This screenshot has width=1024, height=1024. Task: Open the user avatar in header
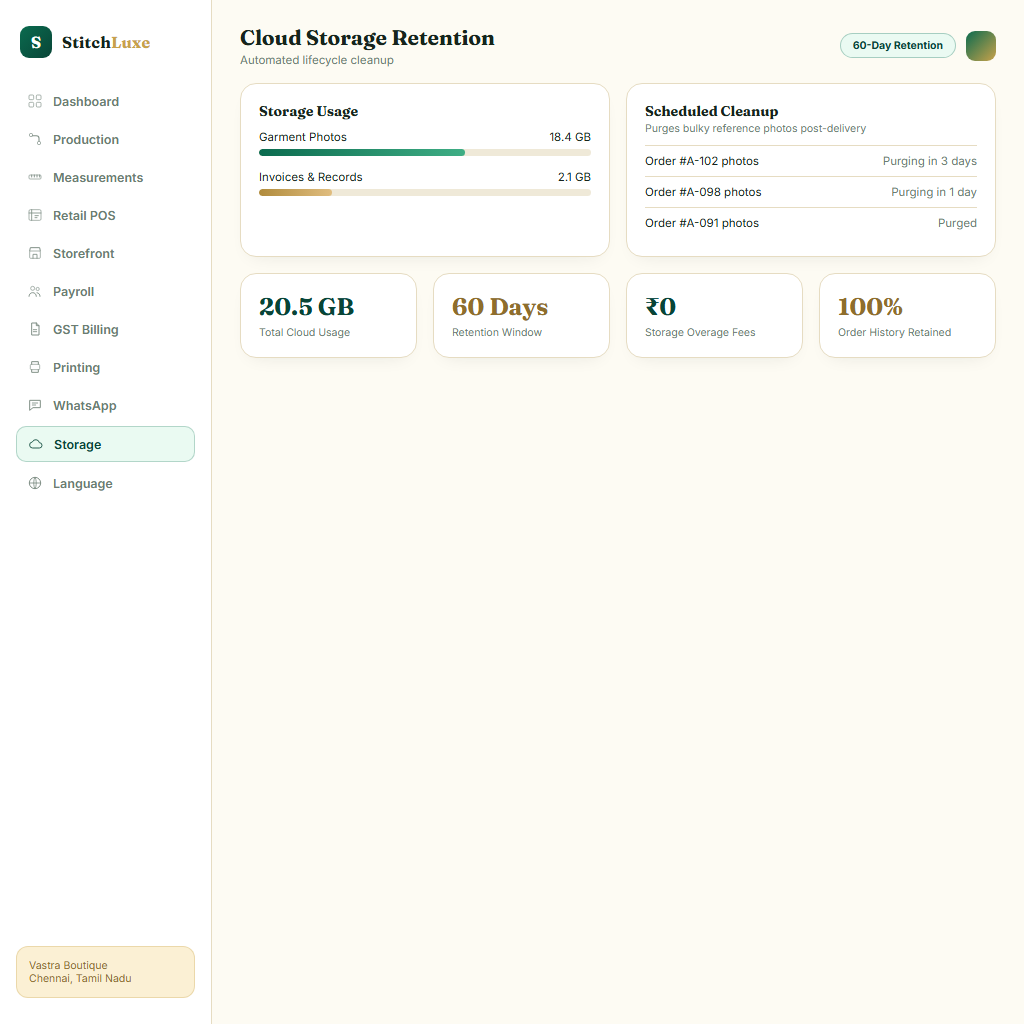[x=980, y=46]
